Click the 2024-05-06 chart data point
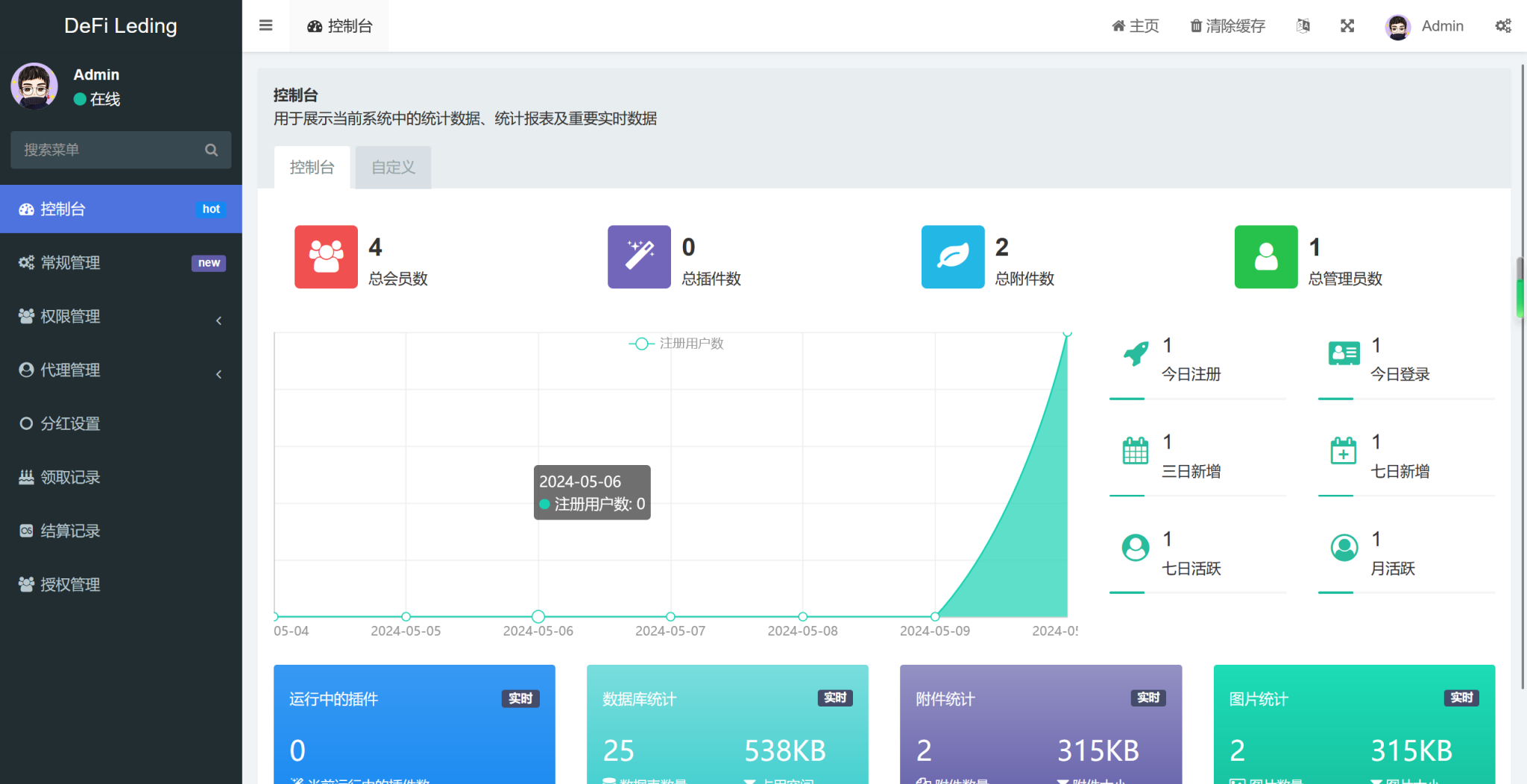 [x=538, y=616]
